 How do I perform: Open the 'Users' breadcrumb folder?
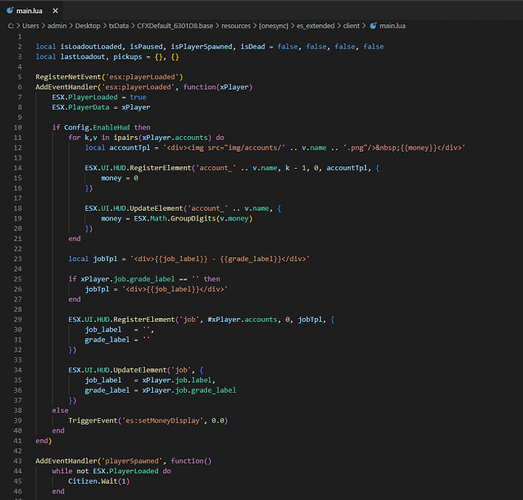pos(31,26)
